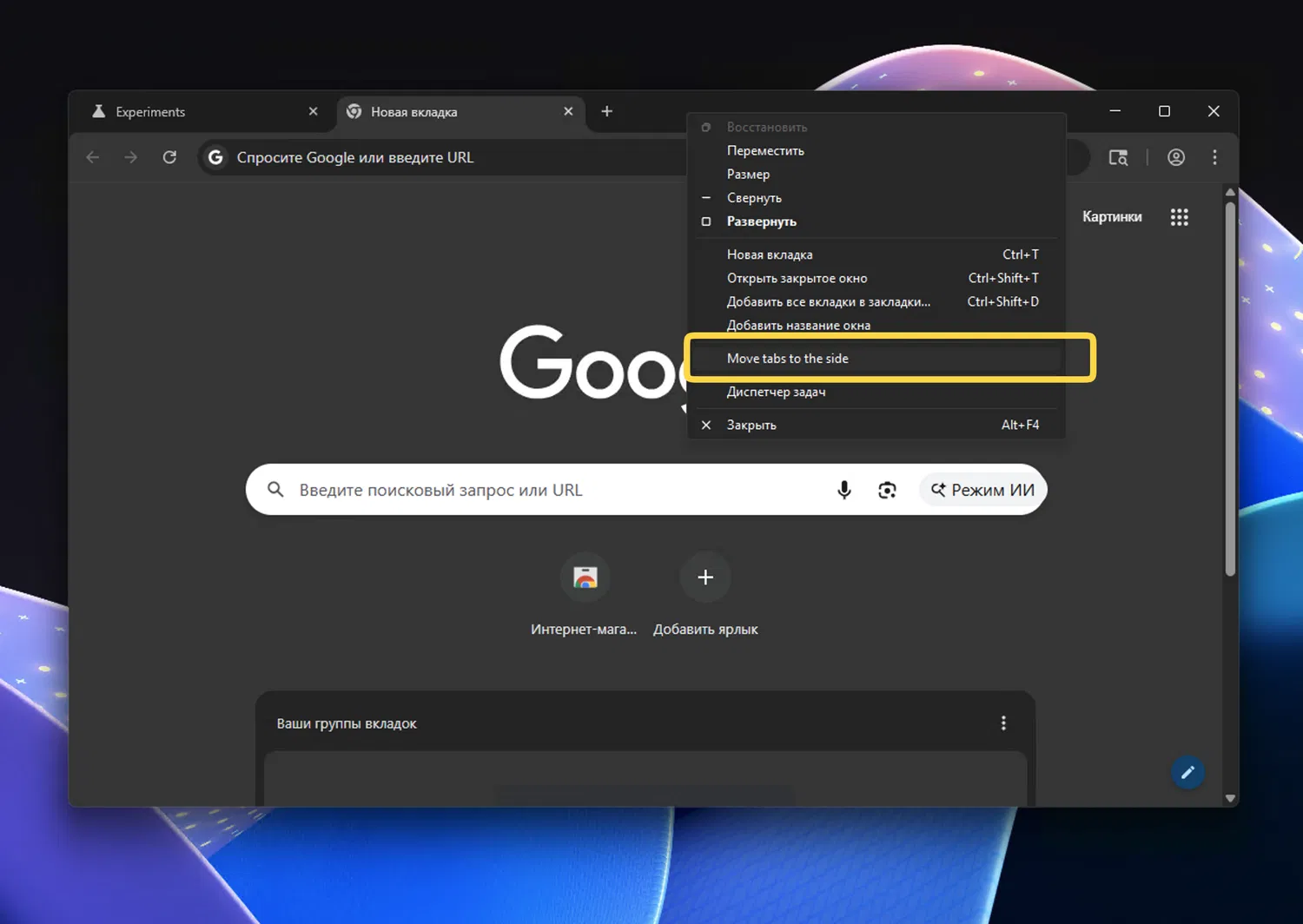The image size is (1303, 924).
Task: Open the tab search icon in toolbar
Action: 1118,157
